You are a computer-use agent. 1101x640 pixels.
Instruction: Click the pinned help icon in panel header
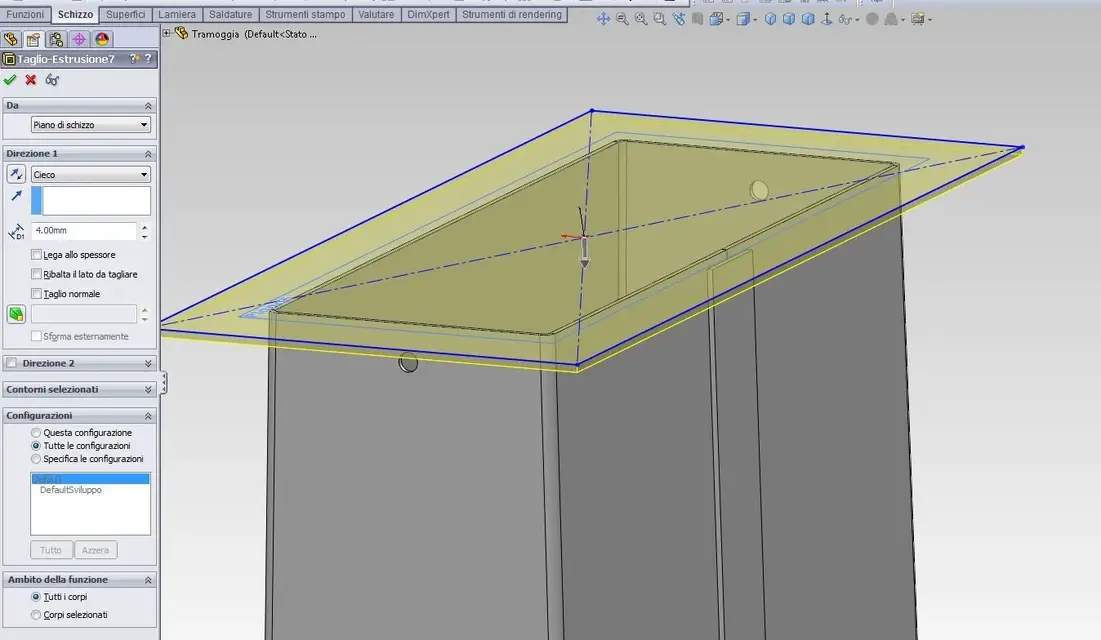pos(135,59)
